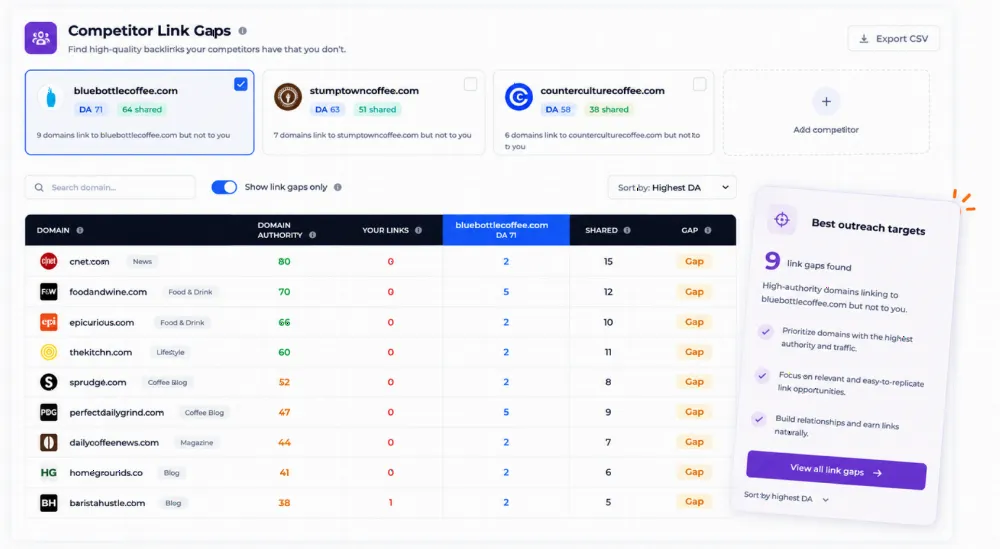Screen dimensions: 1000x549
Task: Click the Stumptown Coffee logo icon
Action: pos(288,98)
